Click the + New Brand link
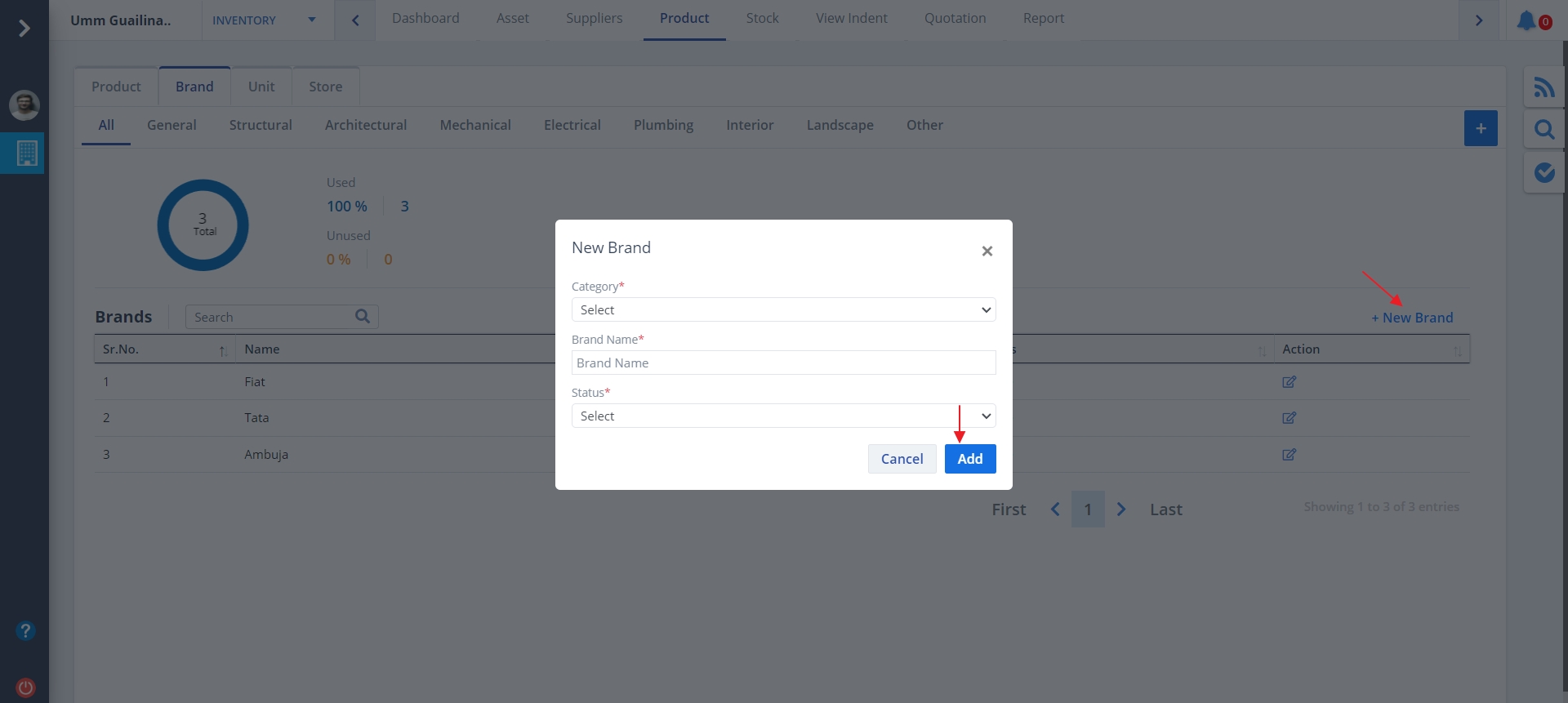The width and height of the screenshot is (1568, 703). coord(1412,318)
